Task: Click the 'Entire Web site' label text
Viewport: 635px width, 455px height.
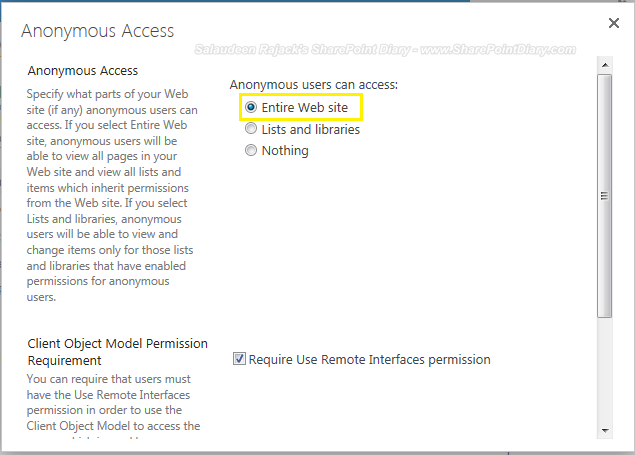Action: pos(305,106)
